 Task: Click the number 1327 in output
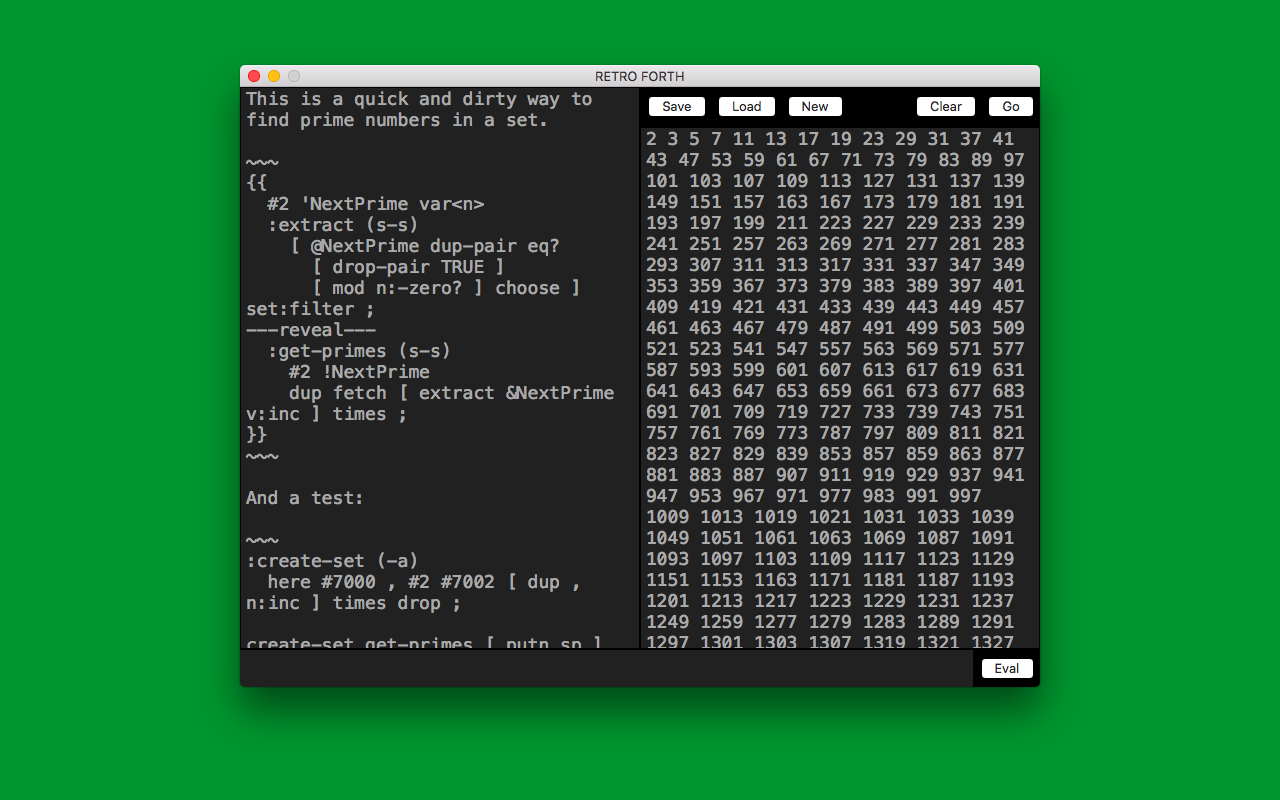(x=993, y=642)
